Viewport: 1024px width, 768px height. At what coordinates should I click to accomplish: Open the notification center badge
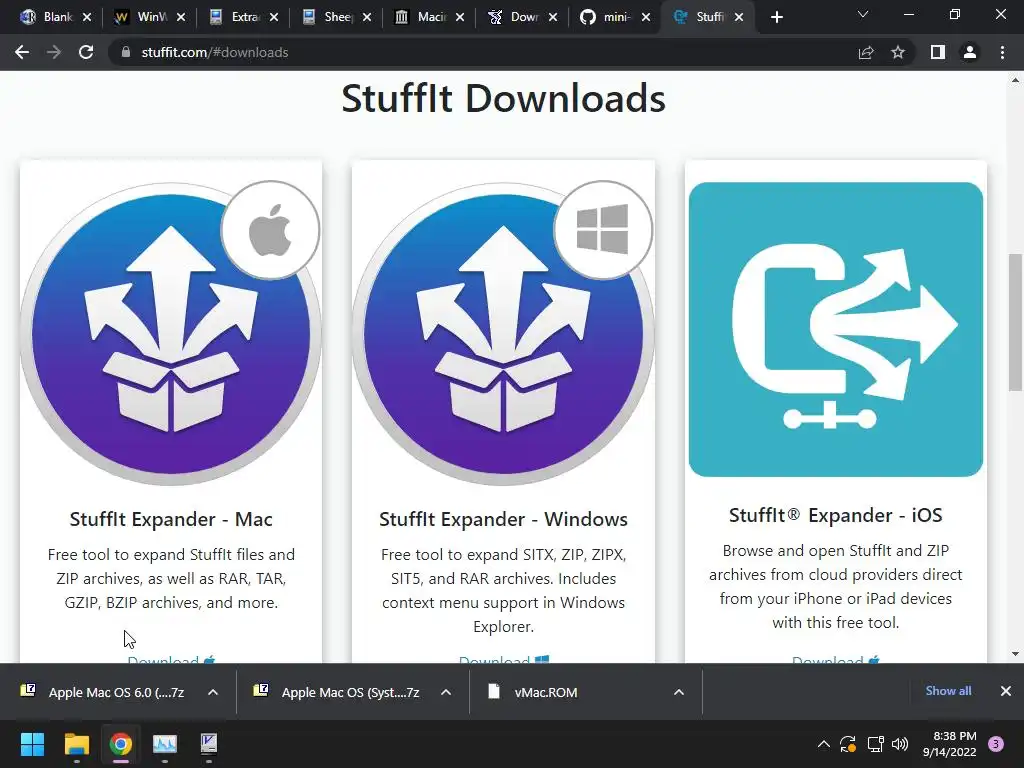(x=996, y=744)
